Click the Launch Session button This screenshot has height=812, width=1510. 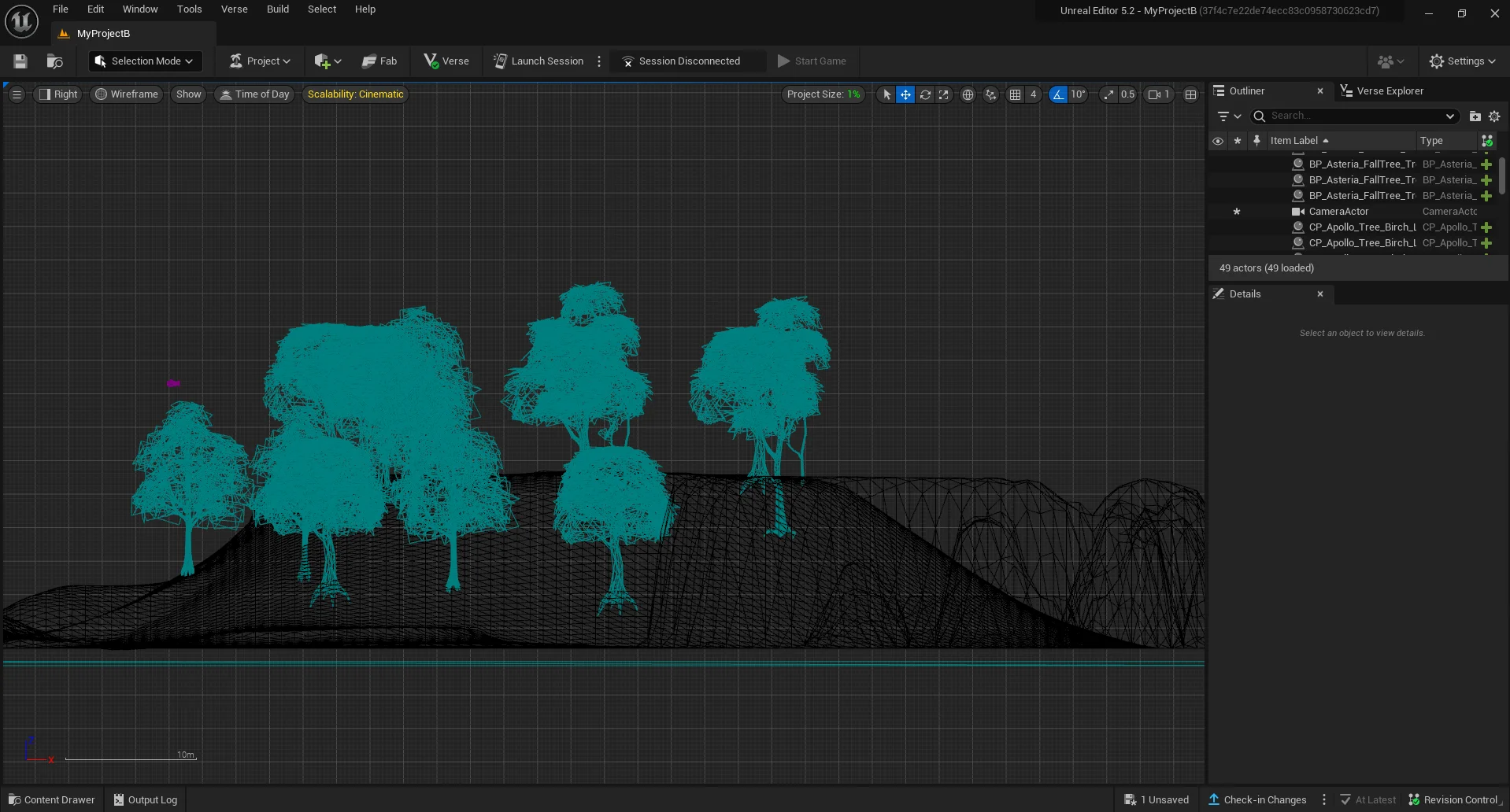(538, 61)
